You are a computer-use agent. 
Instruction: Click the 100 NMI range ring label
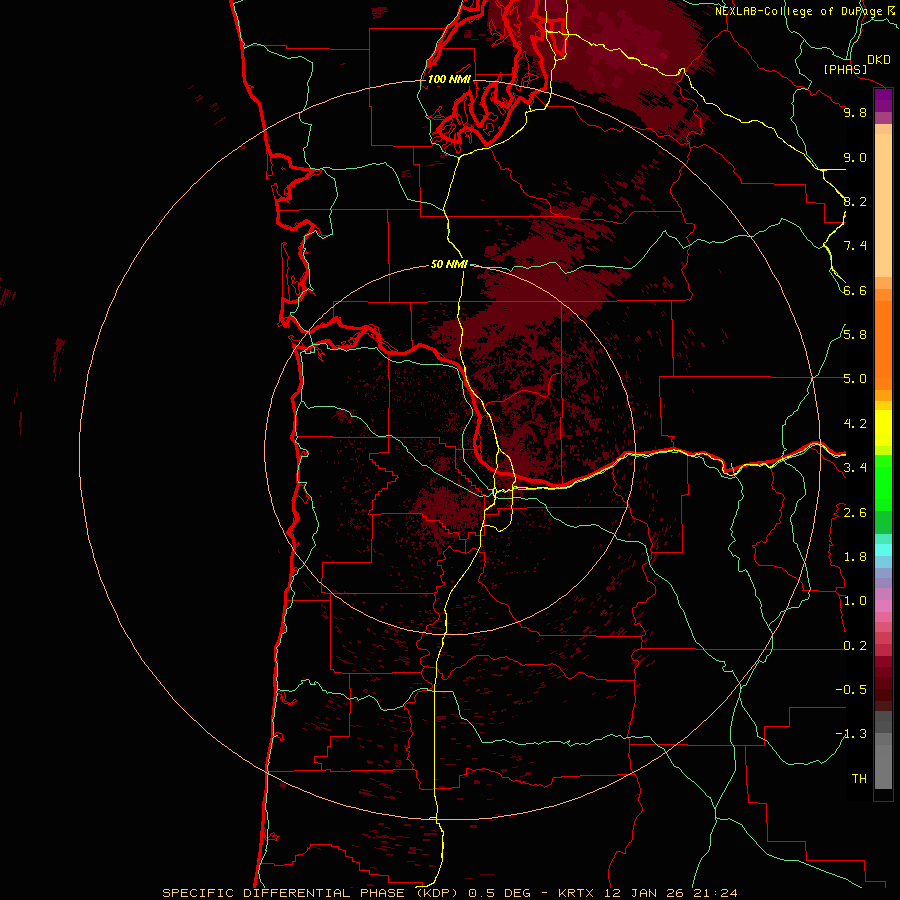point(449,79)
